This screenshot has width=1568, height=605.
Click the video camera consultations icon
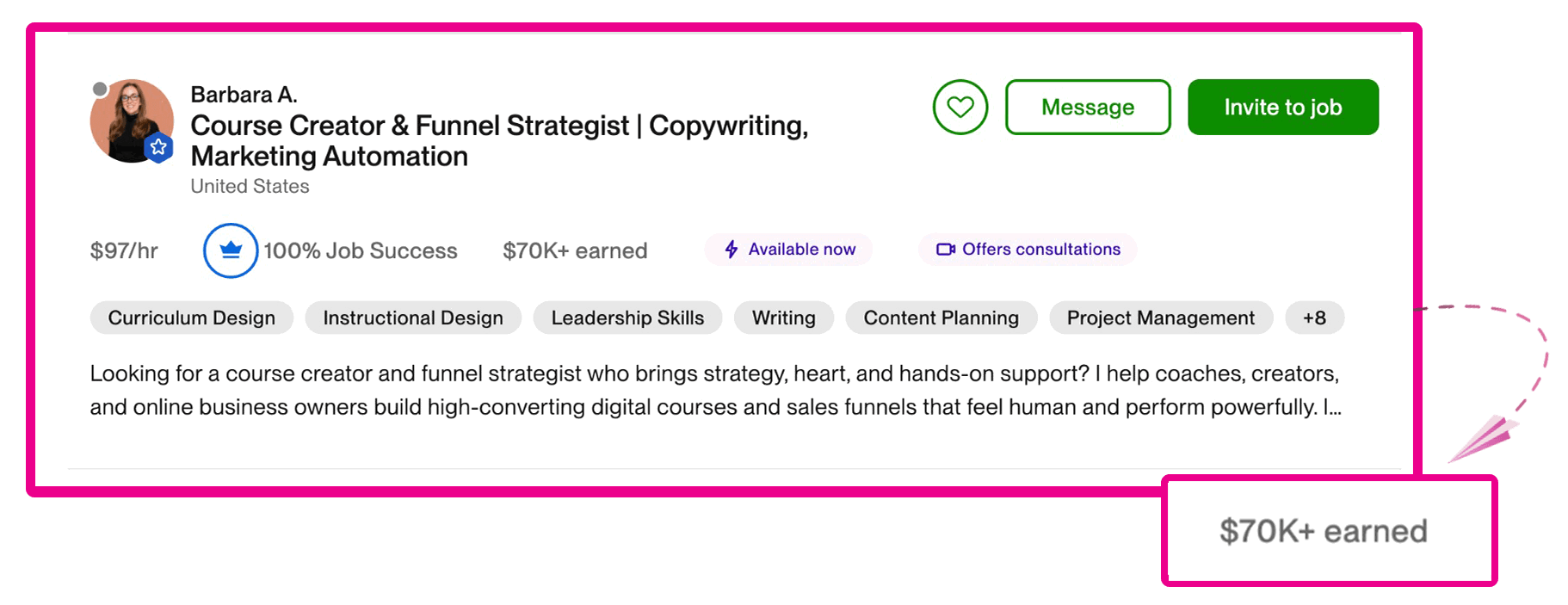point(946,250)
